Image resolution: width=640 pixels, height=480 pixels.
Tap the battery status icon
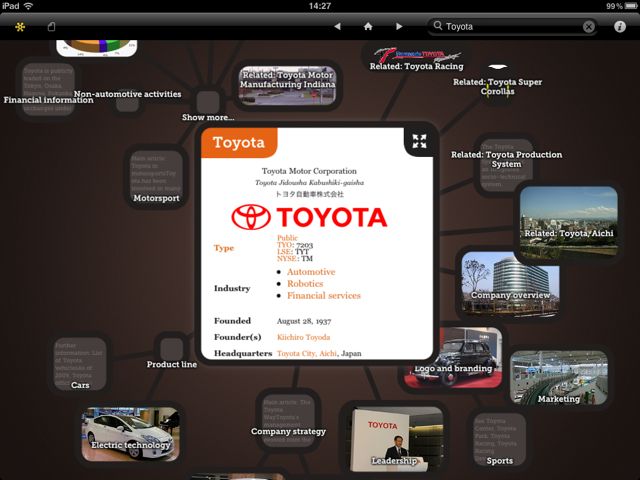click(x=631, y=6)
